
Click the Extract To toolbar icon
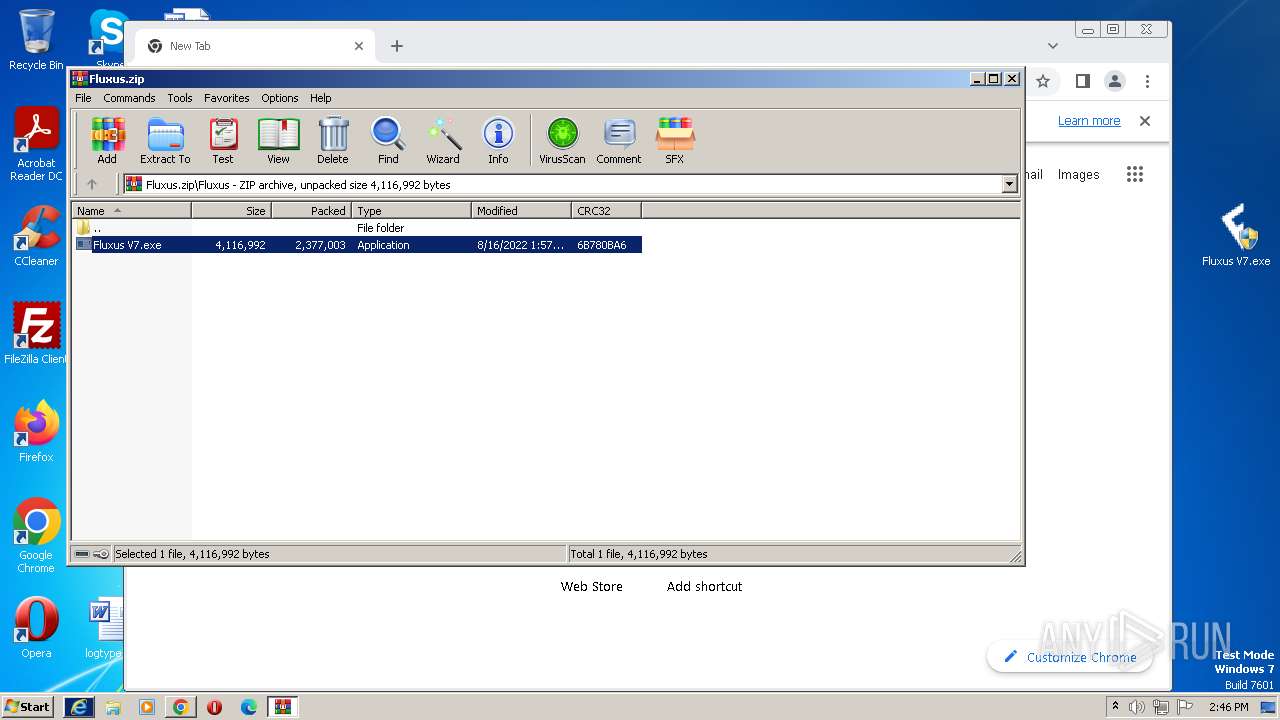click(x=165, y=141)
